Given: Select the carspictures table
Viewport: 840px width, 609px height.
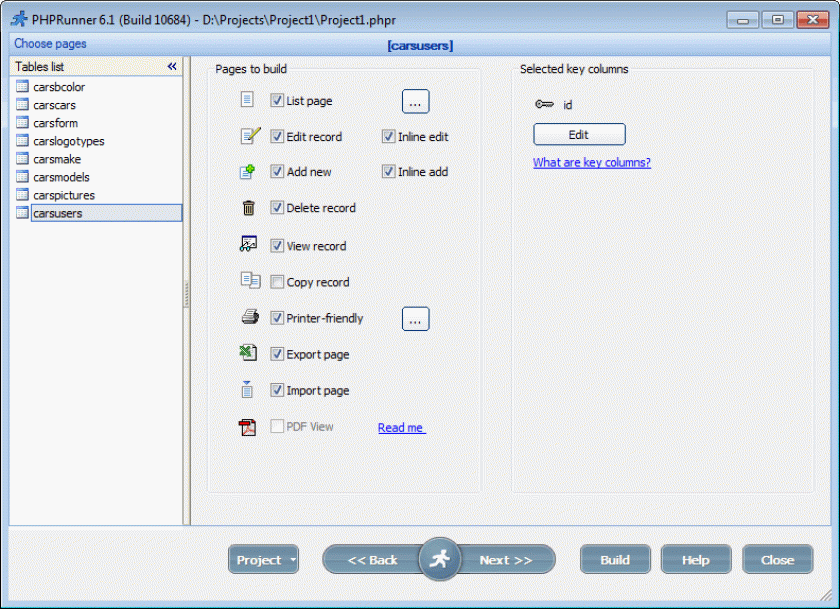Looking at the screenshot, I should pos(64,195).
